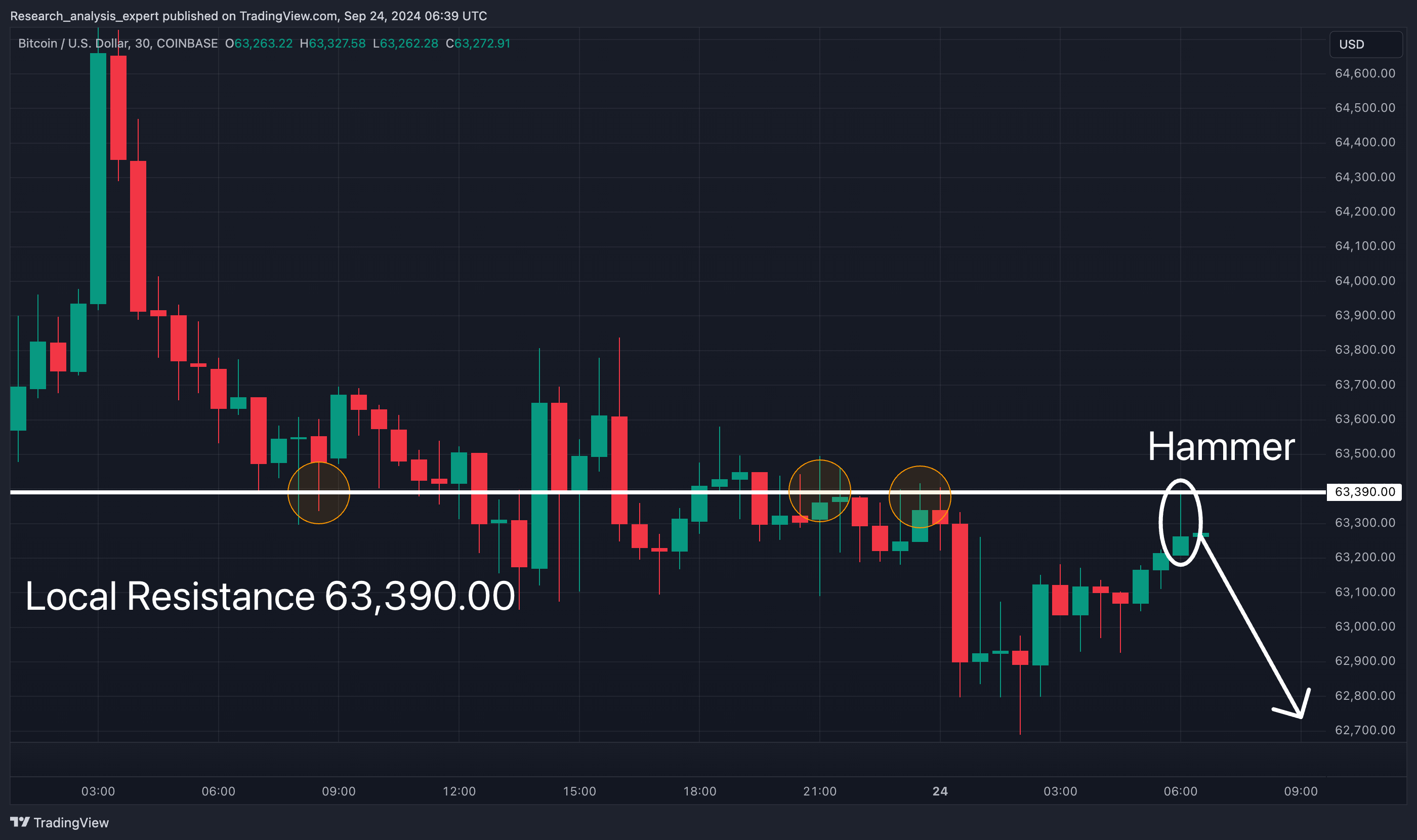Click the leftmost orange circle marker
The image size is (1417, 840).
[319, 493]
